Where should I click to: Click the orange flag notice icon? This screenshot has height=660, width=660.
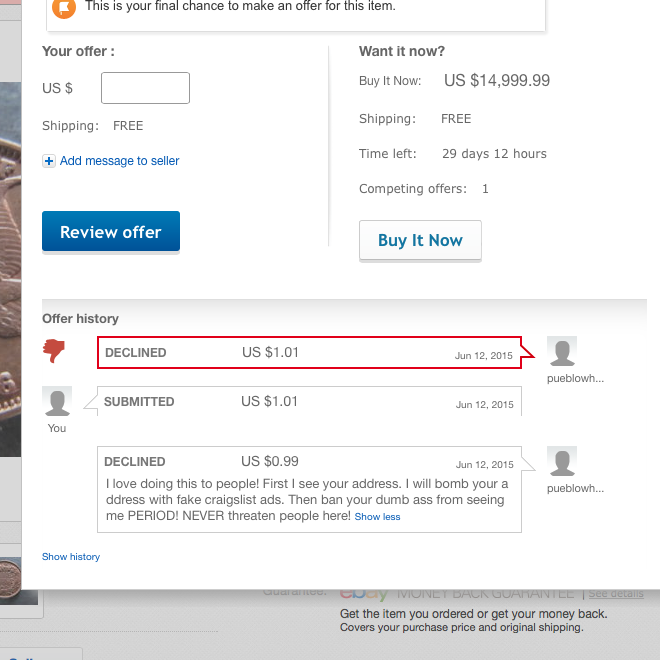point(64,7)
